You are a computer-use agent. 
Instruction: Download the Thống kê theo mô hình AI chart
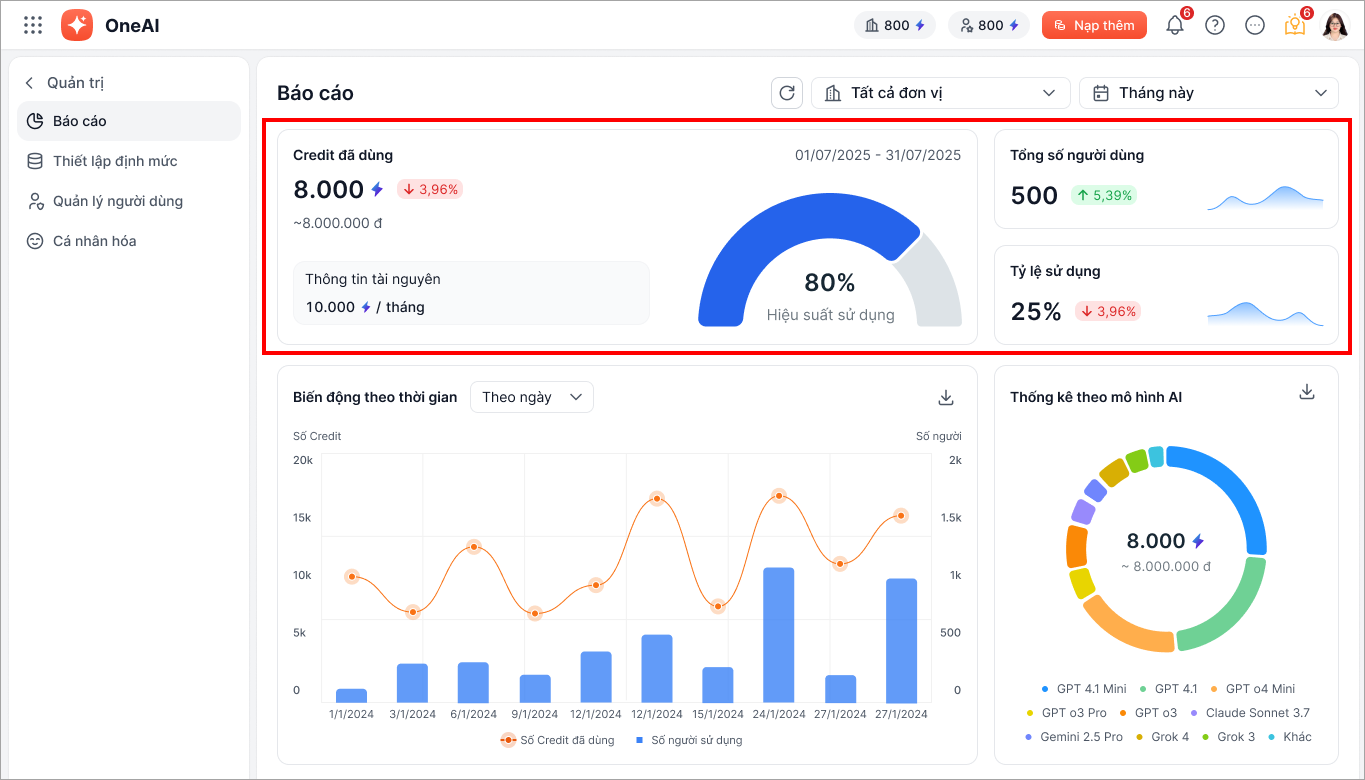[x=1306, y=392]
